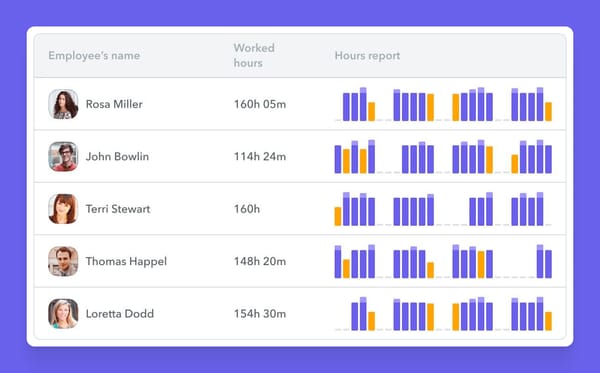Image resolution: width=600 pixels, height=373 pixels.
Task: Click Thomas Happel's avatar image
Action: point(63,261)
